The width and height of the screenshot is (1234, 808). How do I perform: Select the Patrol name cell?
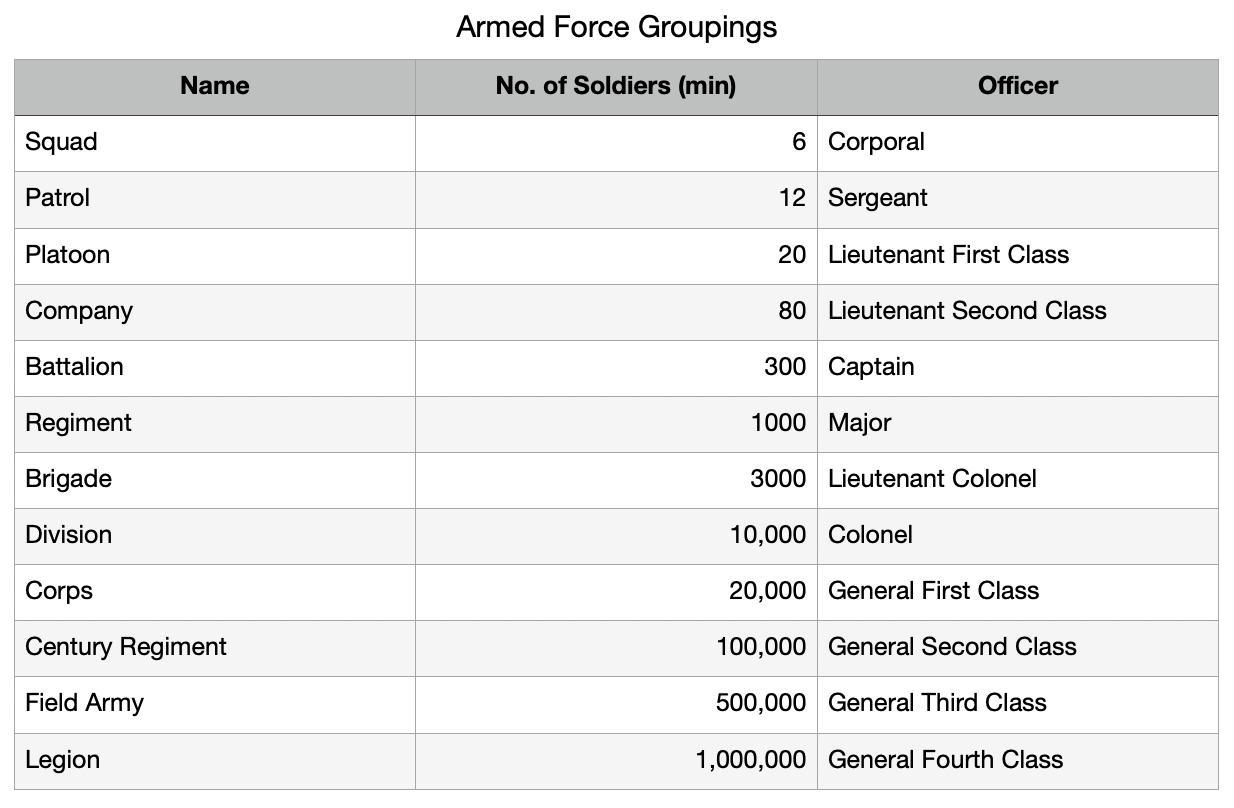pyautogui.click(x=215, y=199)
